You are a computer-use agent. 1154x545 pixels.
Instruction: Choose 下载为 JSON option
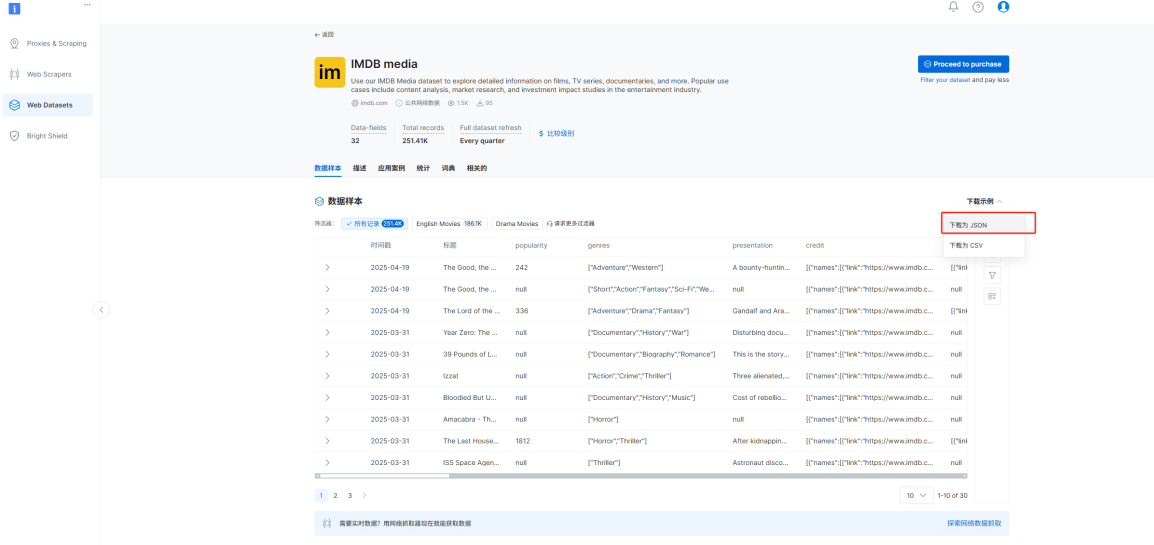coord(983,224)
